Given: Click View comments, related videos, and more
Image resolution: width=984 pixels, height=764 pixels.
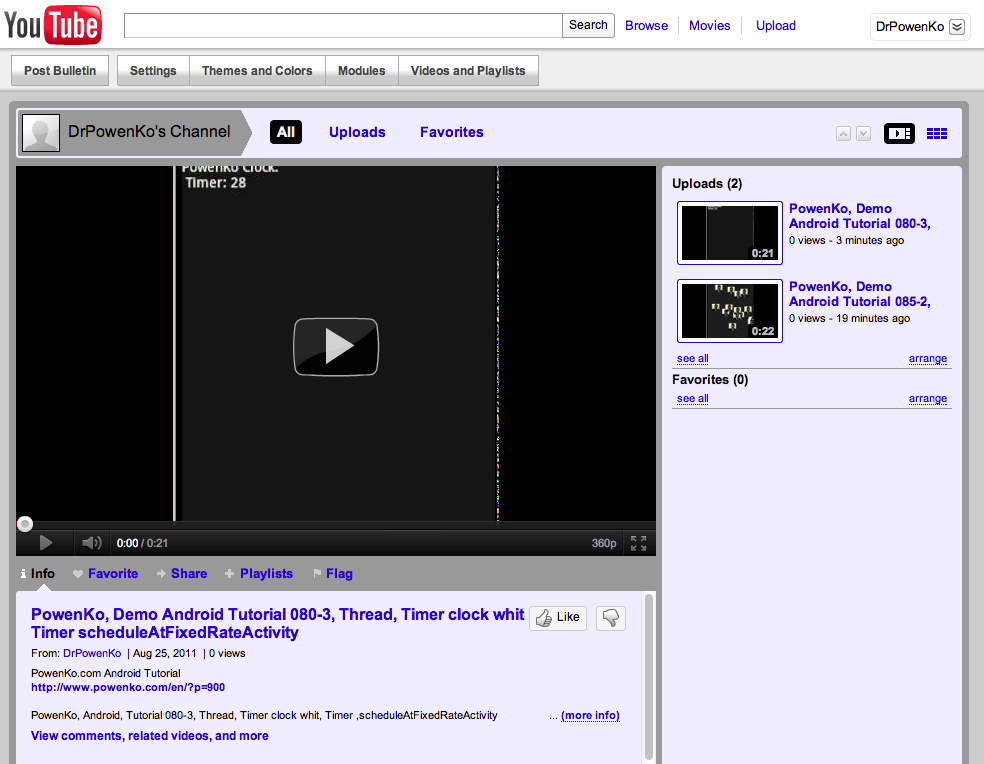Looking at the screenshot, I should pyautogui.click(x=149, y=736).
